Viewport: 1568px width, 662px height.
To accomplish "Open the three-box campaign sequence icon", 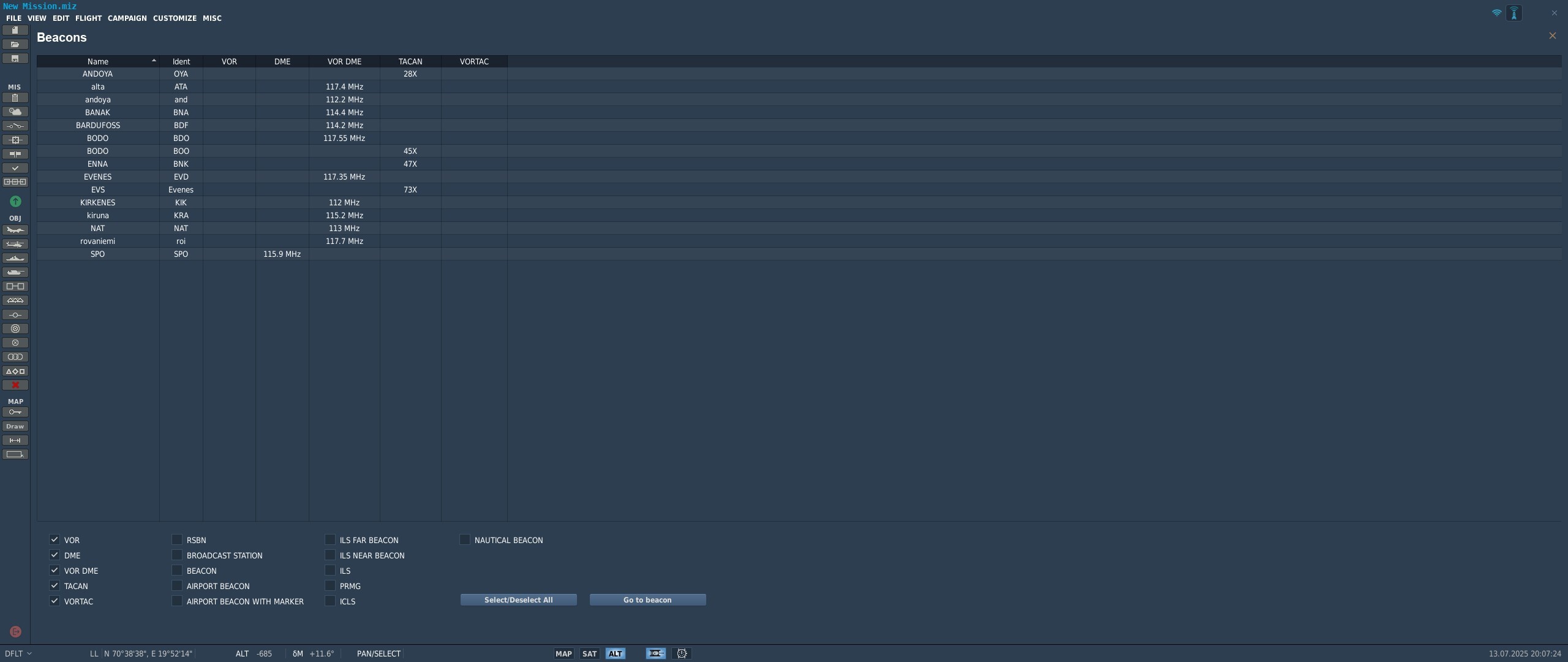I will click(15, 182).
